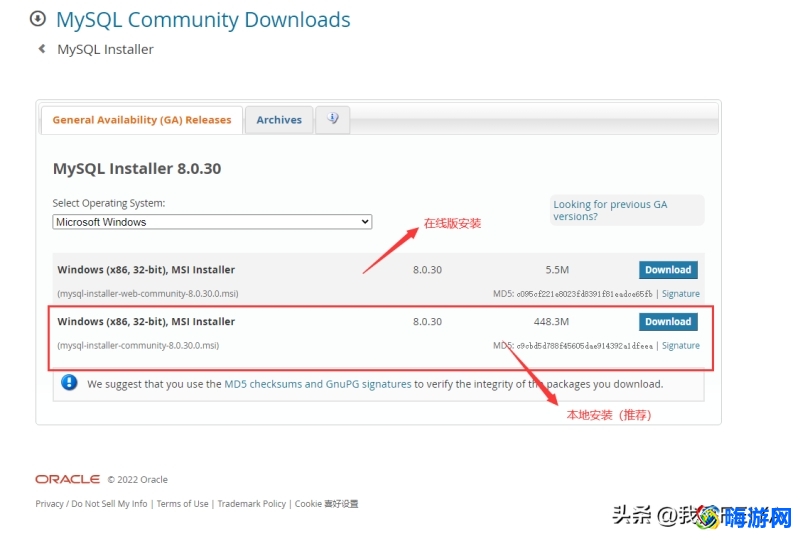This screenshot has height=541, width=800.
Task: Click 8.0.30 version in web installer row
Action: pos(428,270)
